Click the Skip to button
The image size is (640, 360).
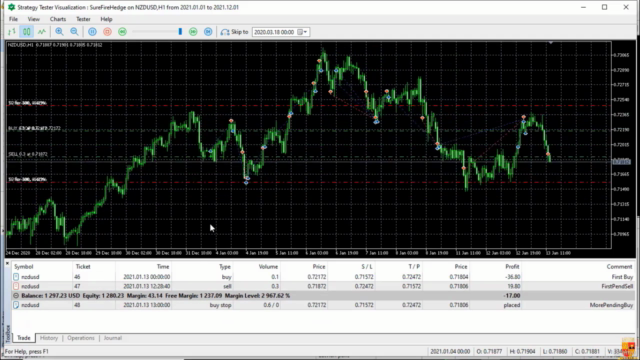tap(234, 32)
